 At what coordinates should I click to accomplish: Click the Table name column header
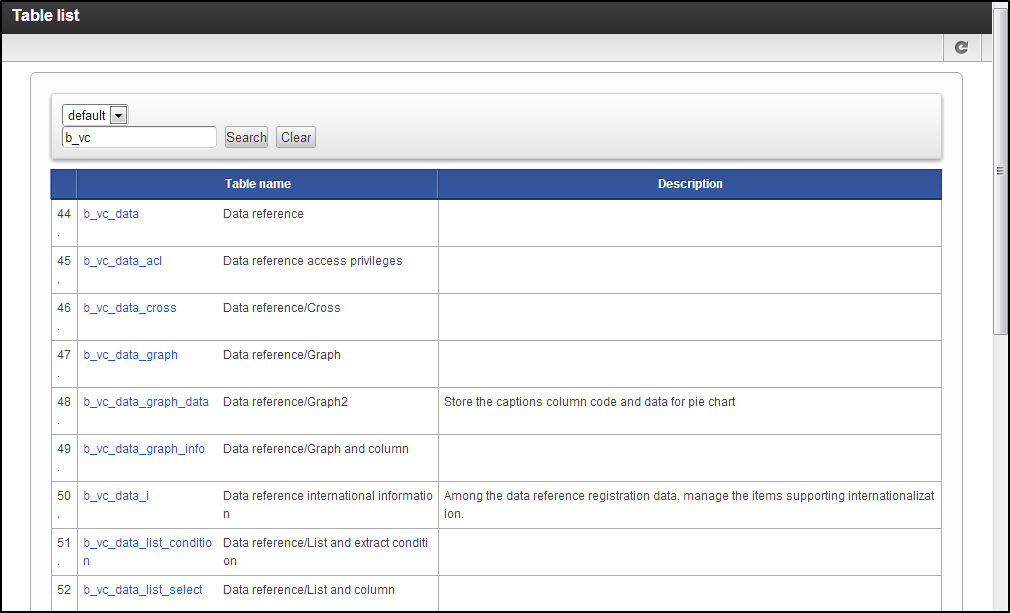coord(257,184)
